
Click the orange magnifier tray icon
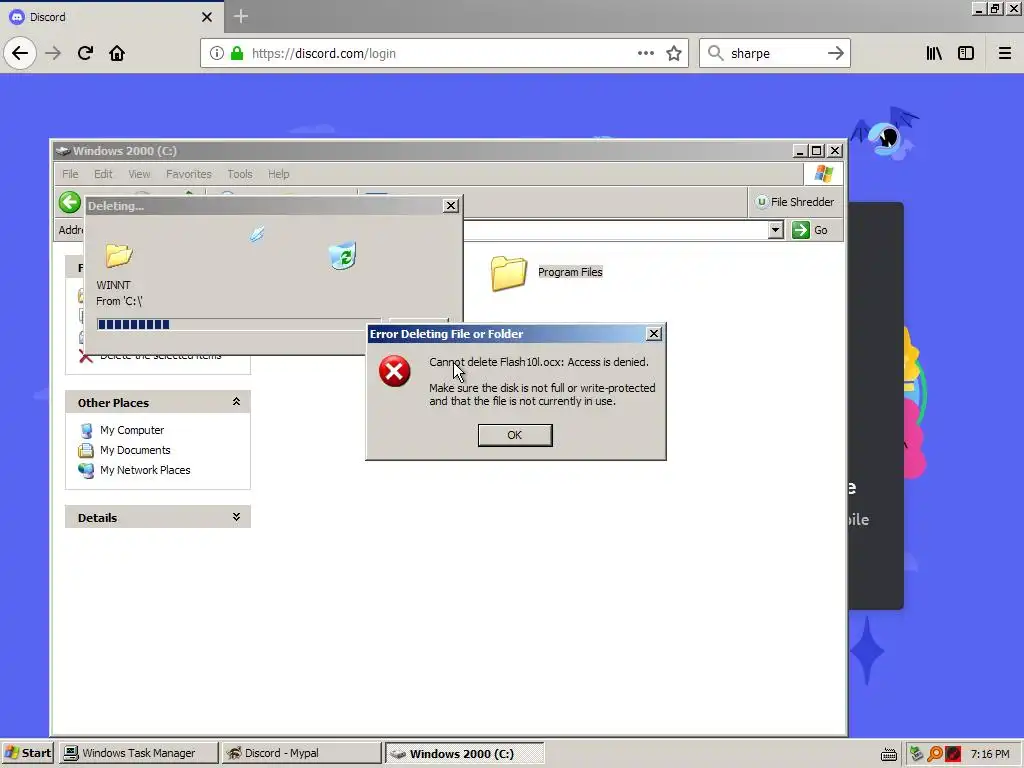935,754
